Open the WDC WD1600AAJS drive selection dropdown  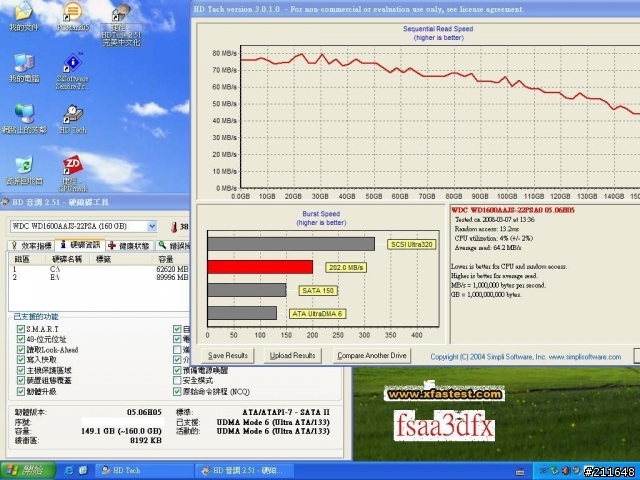click(x=152, y=226)
